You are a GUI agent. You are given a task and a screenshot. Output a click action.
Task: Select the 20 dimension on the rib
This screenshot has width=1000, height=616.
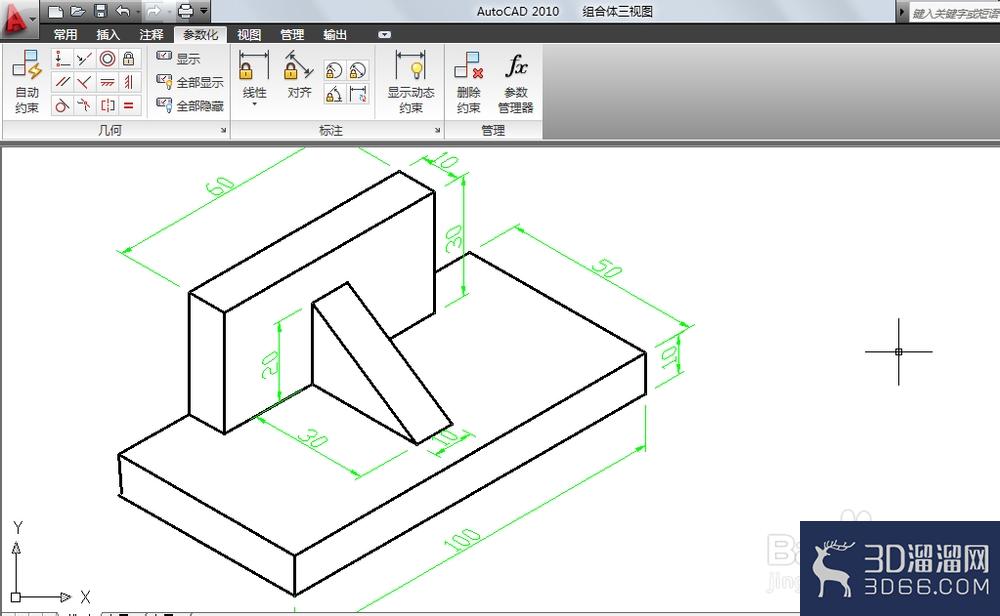click(270, 364)
